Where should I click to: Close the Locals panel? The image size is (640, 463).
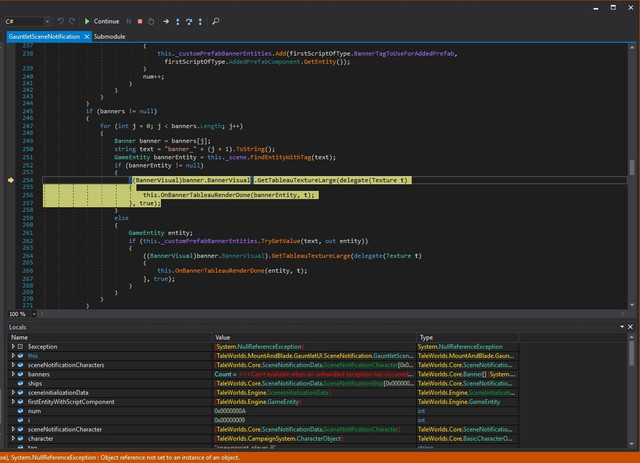tap(630, 327)
